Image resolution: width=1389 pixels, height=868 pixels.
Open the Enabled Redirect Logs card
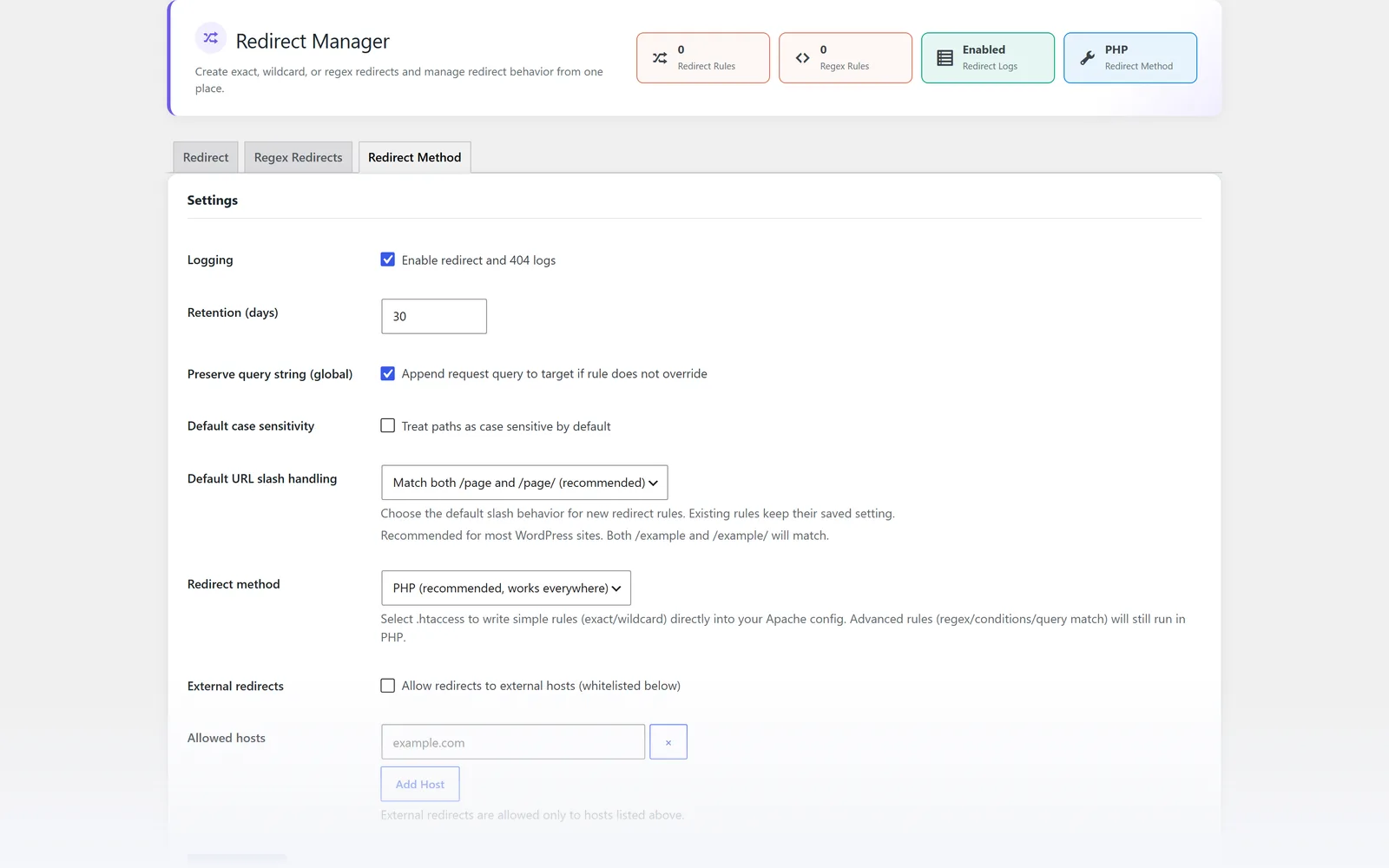(988, 58)
